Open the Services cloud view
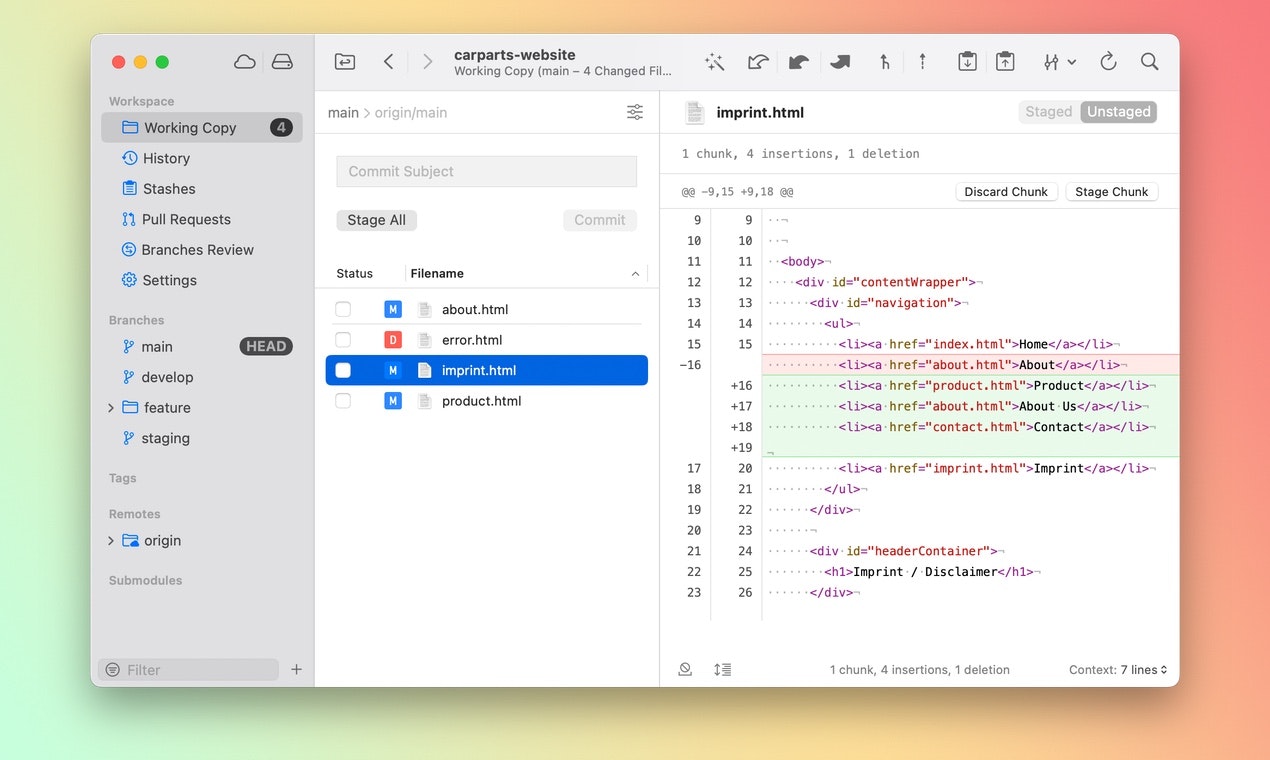 (245, 62)
